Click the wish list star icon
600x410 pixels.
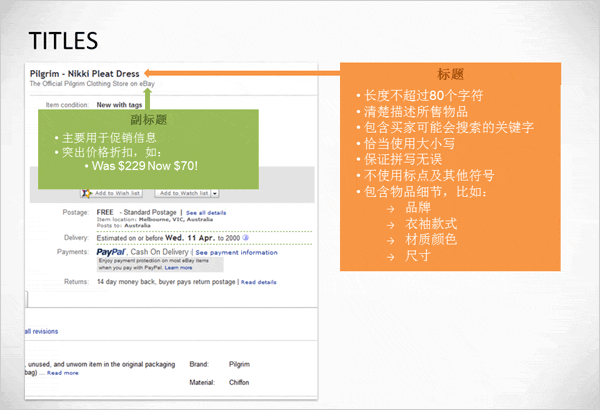click(86, 193)
